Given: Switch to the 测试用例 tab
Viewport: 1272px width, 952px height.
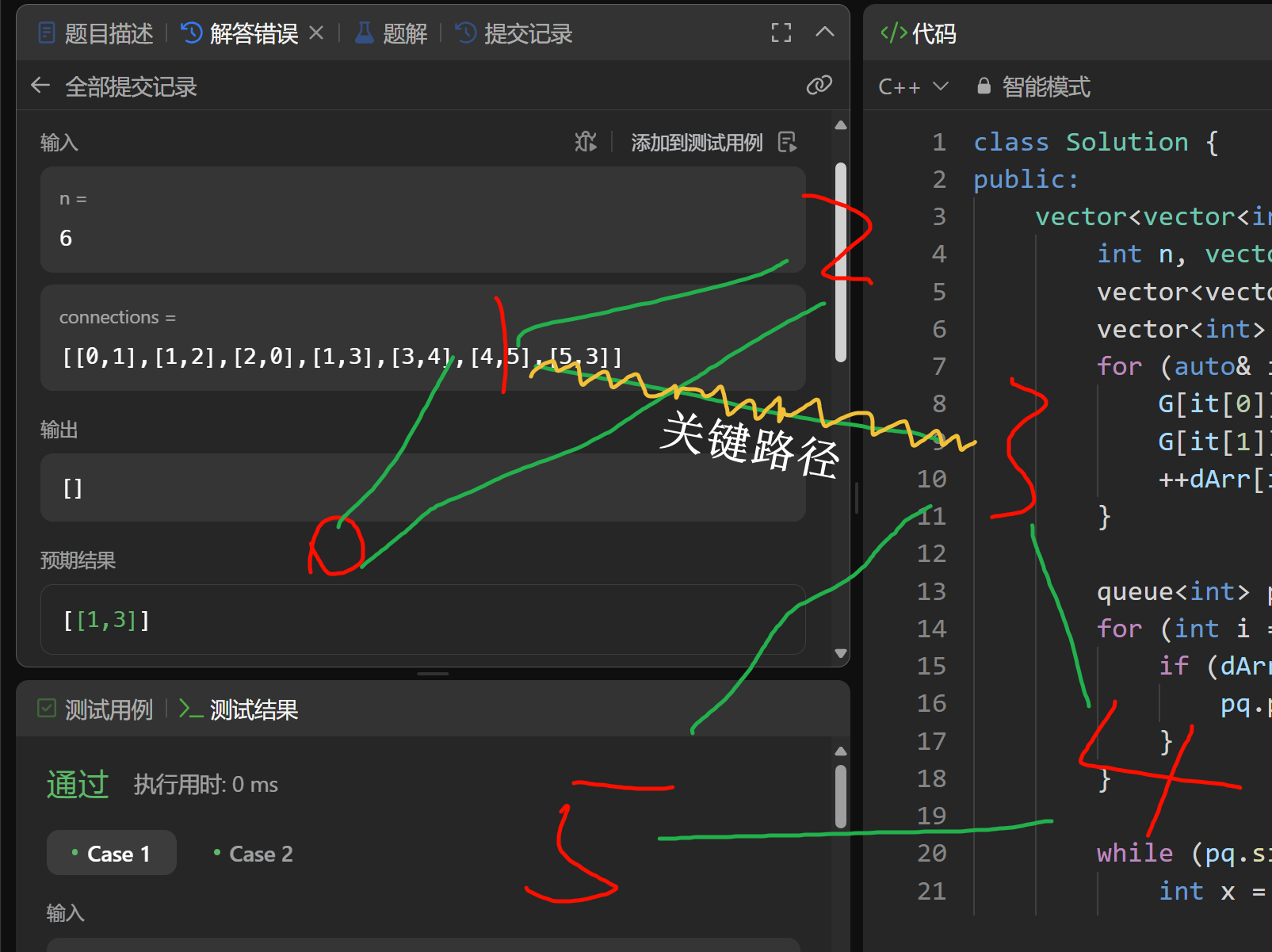Looking at the screenshot, I should click(x=96, y=709).
